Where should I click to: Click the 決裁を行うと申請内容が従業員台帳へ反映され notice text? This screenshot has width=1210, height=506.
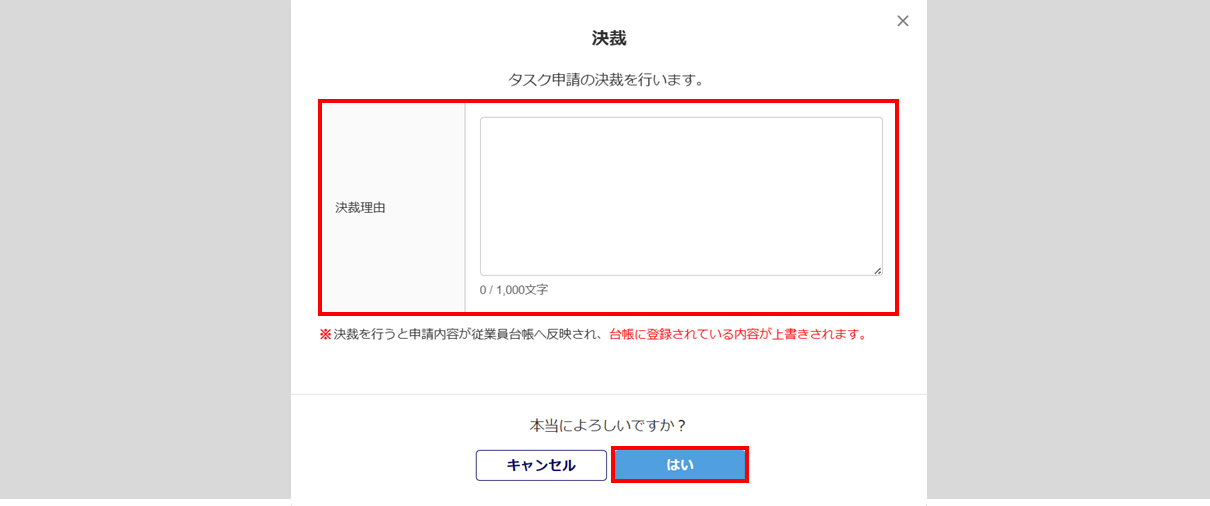click(468, 335)
